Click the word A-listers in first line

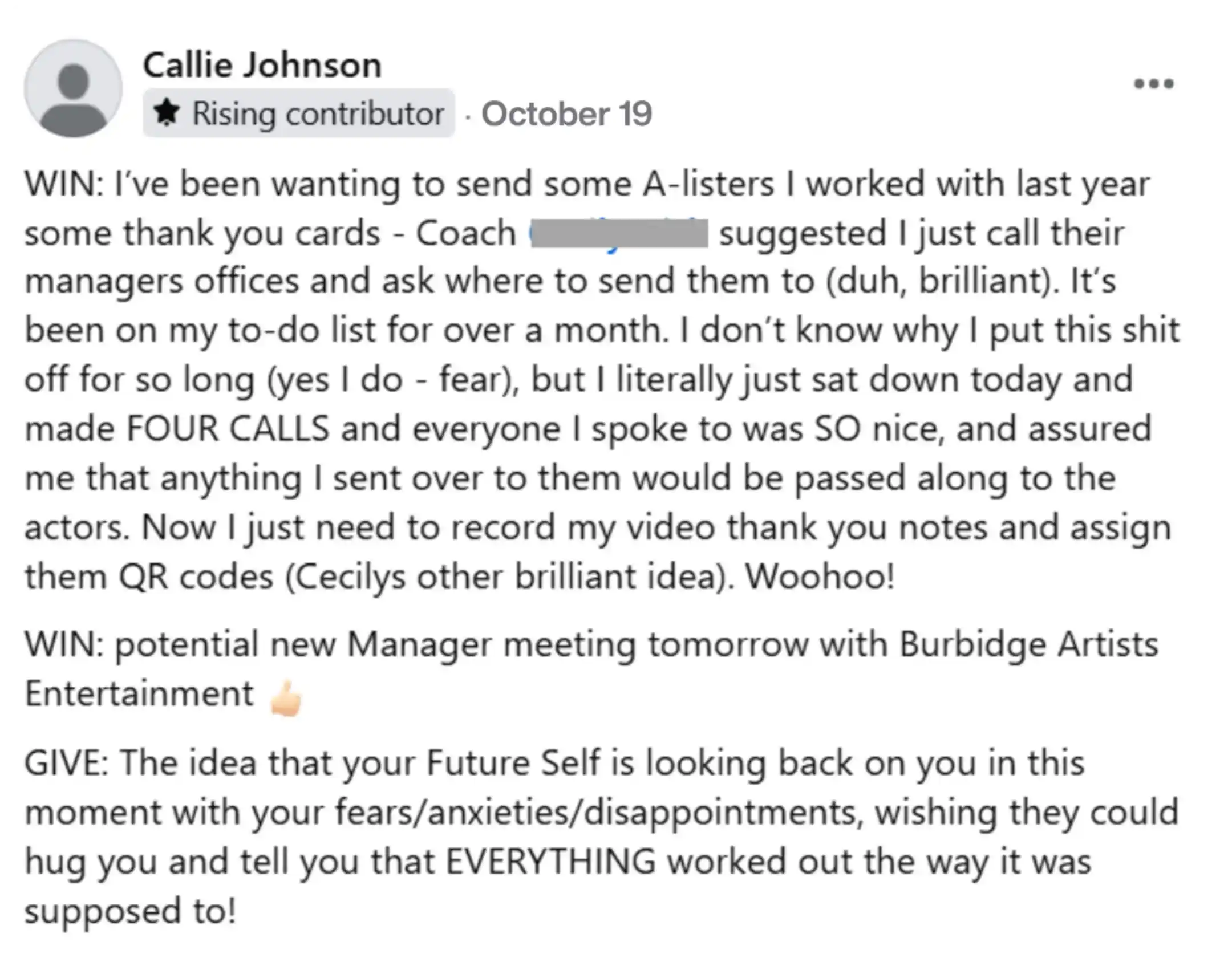point(708,184)
